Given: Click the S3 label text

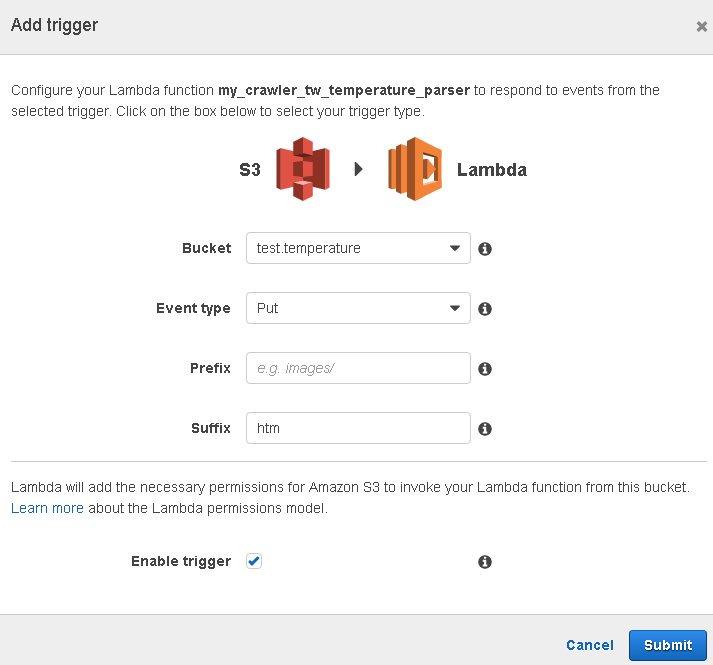Looking at the screenshot, I should pos(250,170).
